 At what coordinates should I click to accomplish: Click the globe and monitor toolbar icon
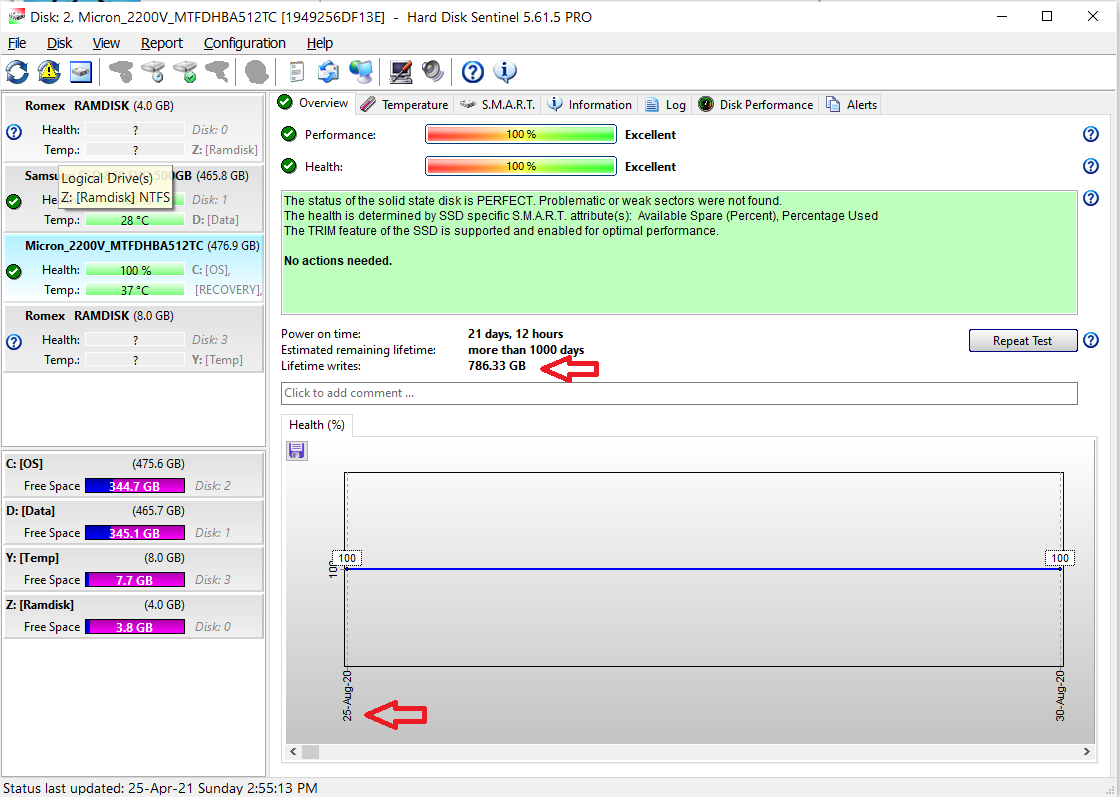[361, 71]
